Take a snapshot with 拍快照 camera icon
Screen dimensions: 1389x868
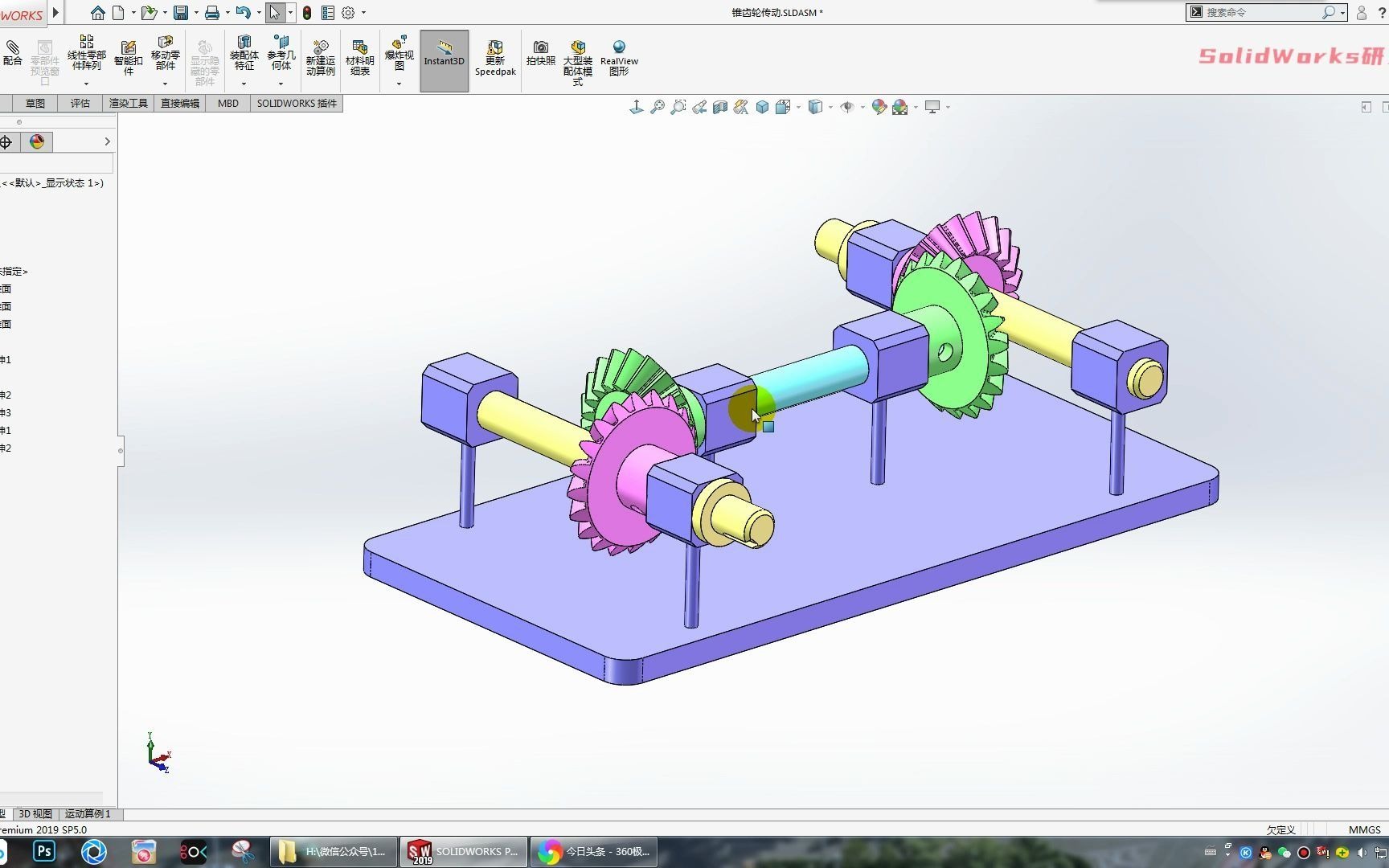pos(540,53)
